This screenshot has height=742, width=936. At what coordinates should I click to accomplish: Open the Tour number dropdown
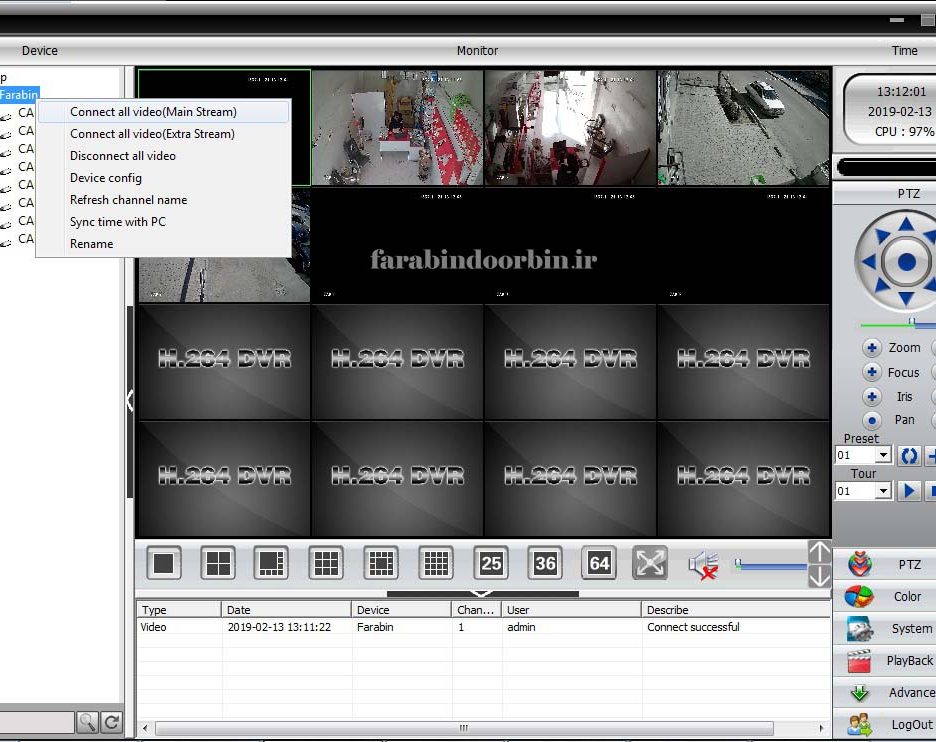coord(883,491)
